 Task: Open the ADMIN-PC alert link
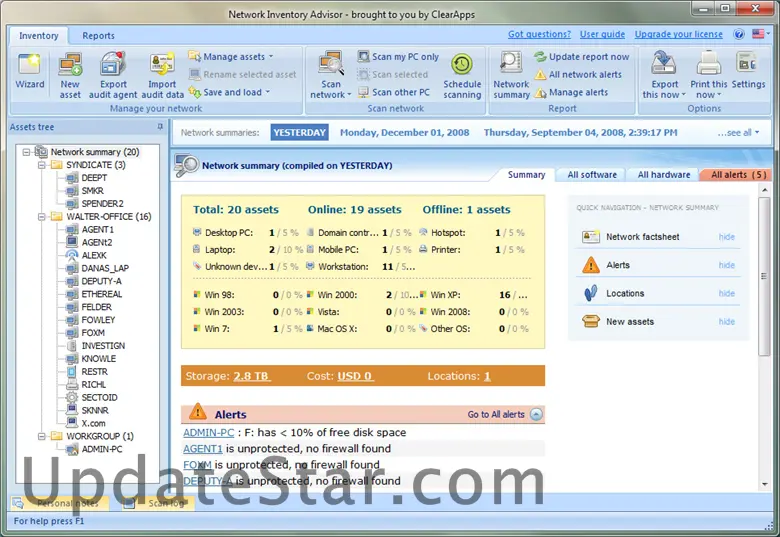tap(208, 433)
